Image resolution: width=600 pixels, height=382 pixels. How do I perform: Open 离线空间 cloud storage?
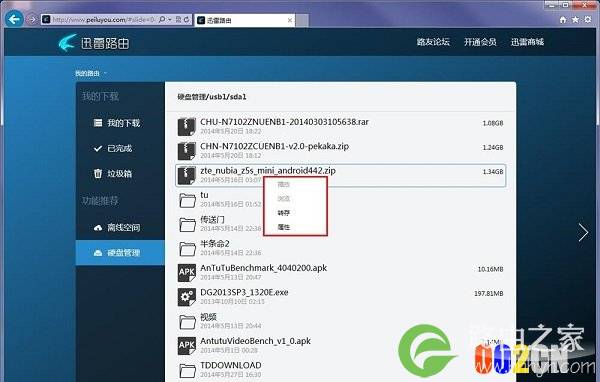click(x=117, y=227)
